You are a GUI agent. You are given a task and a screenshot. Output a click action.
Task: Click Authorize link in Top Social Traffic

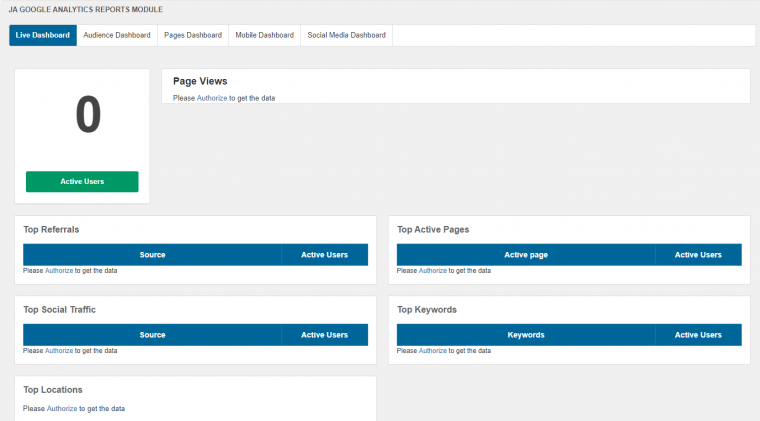point(59,351)
